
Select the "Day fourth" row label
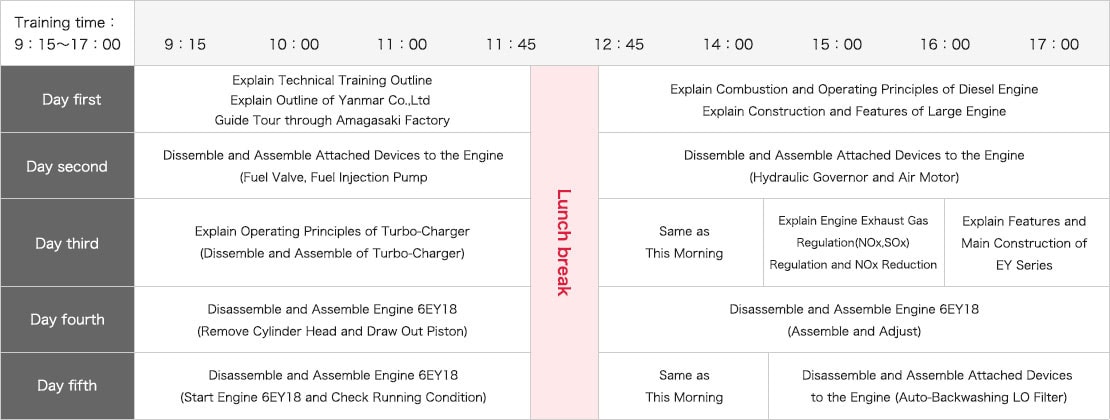(x=67, y=320)
